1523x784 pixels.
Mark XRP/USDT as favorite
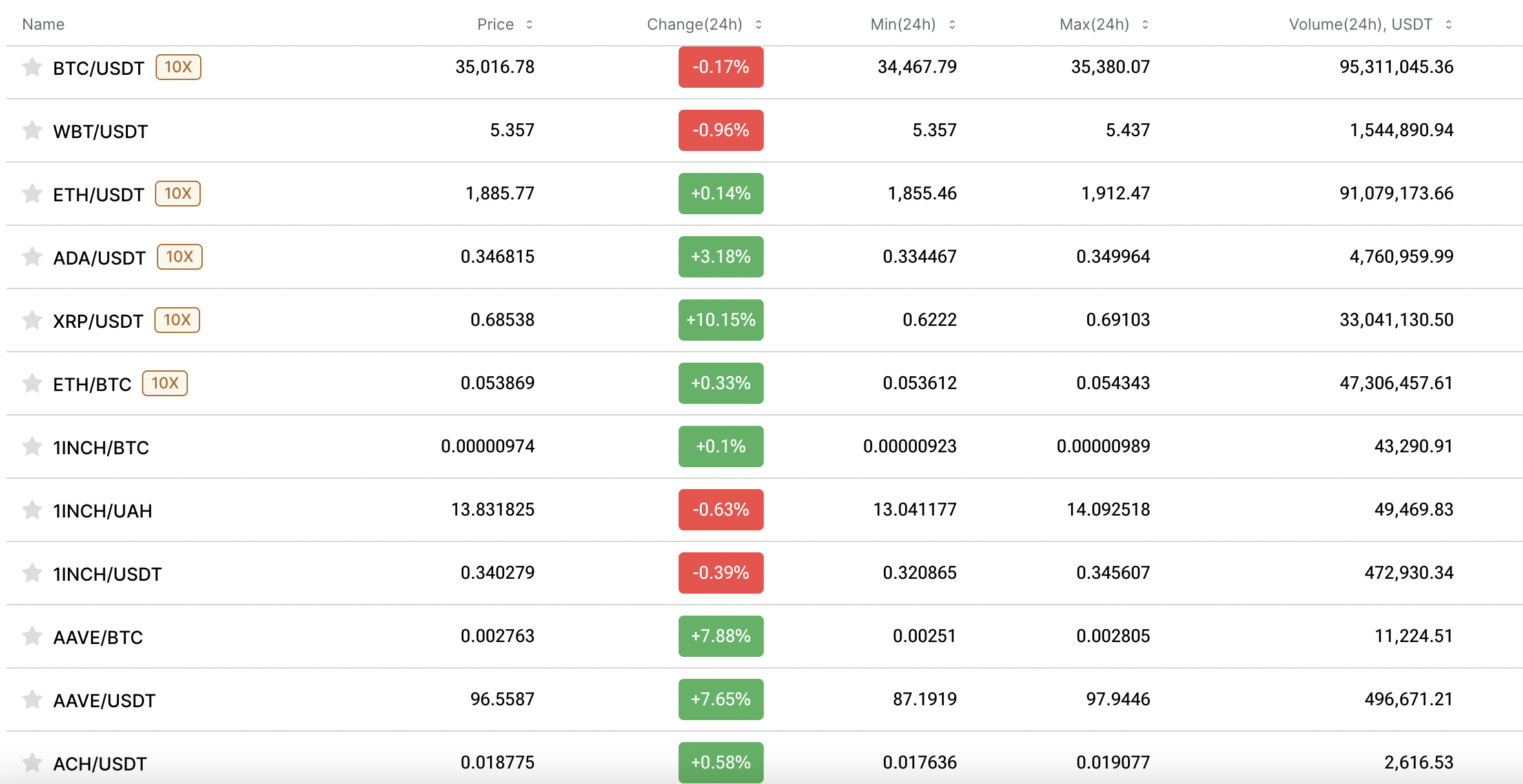point(32,320)
